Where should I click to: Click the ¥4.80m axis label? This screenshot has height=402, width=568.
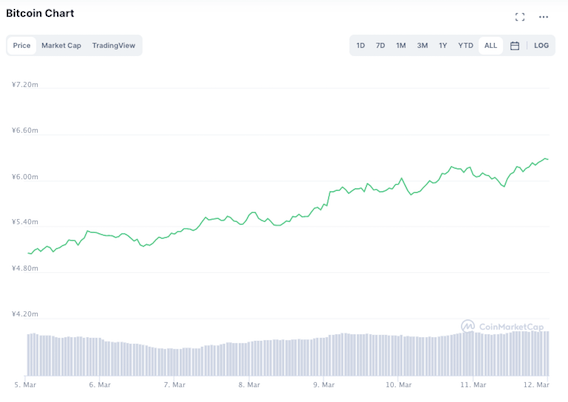click(x=25, y=268)
